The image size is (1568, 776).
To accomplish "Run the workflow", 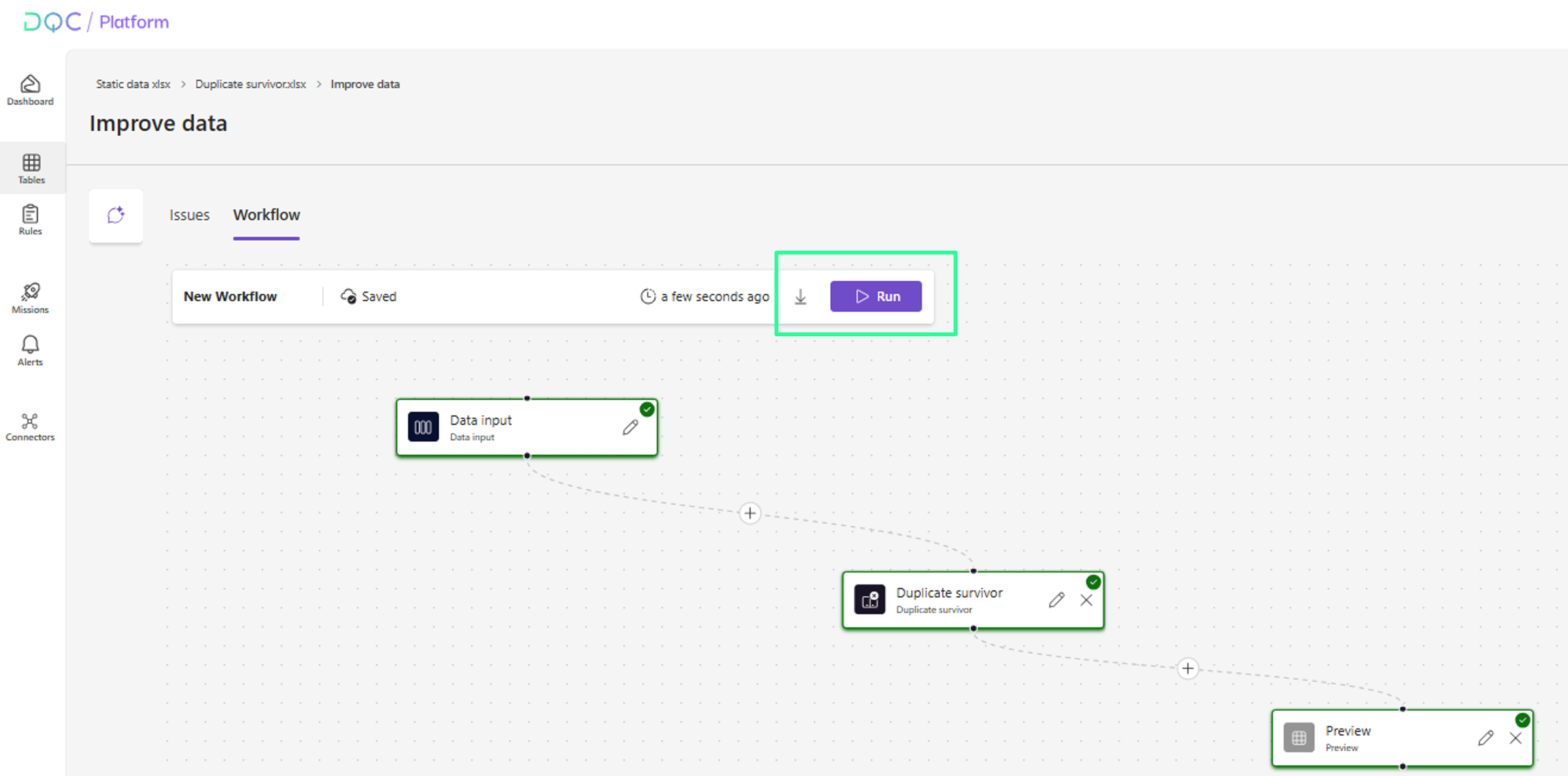I will [875, 296].
